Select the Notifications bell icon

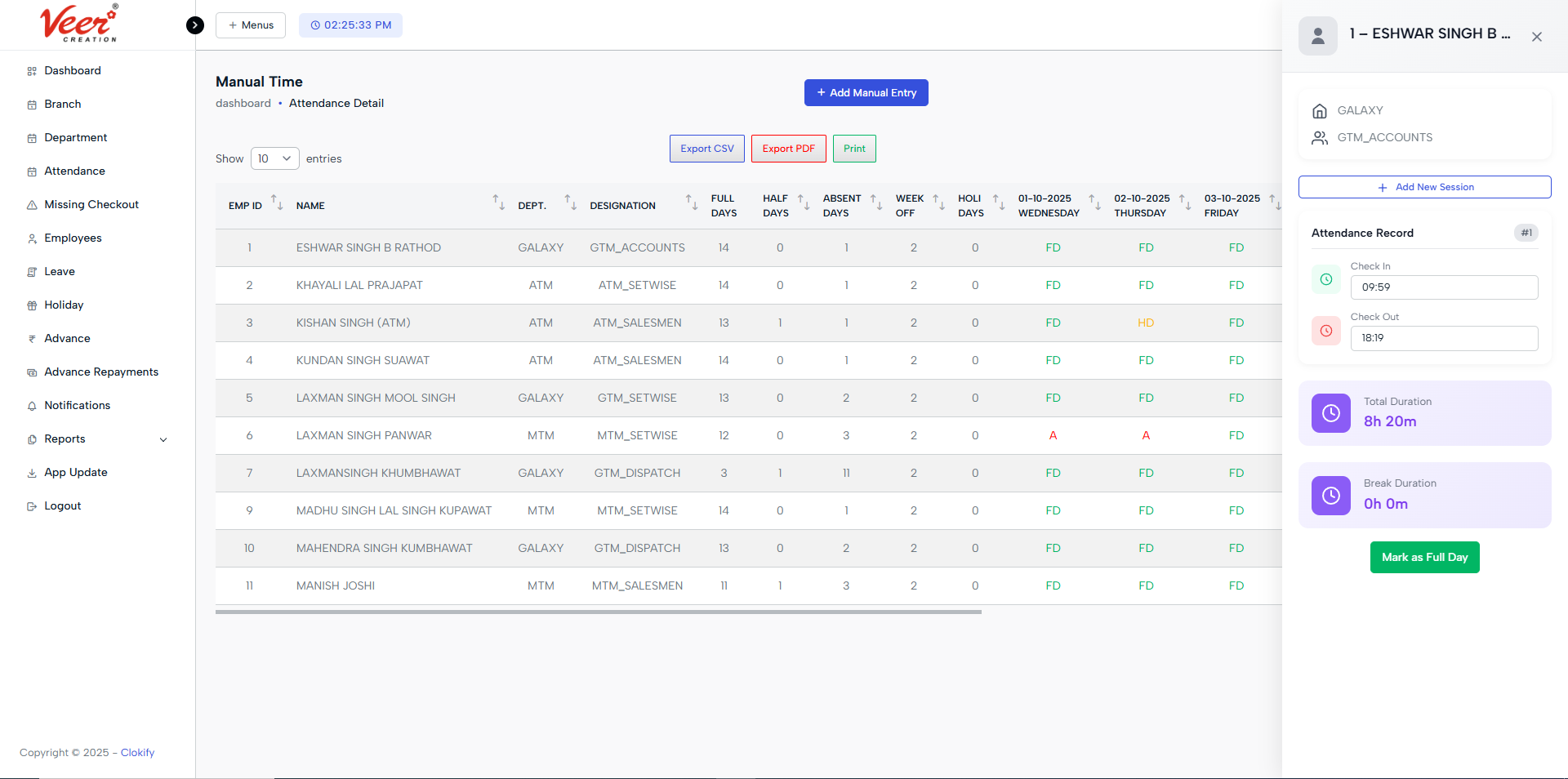point(31,405)
